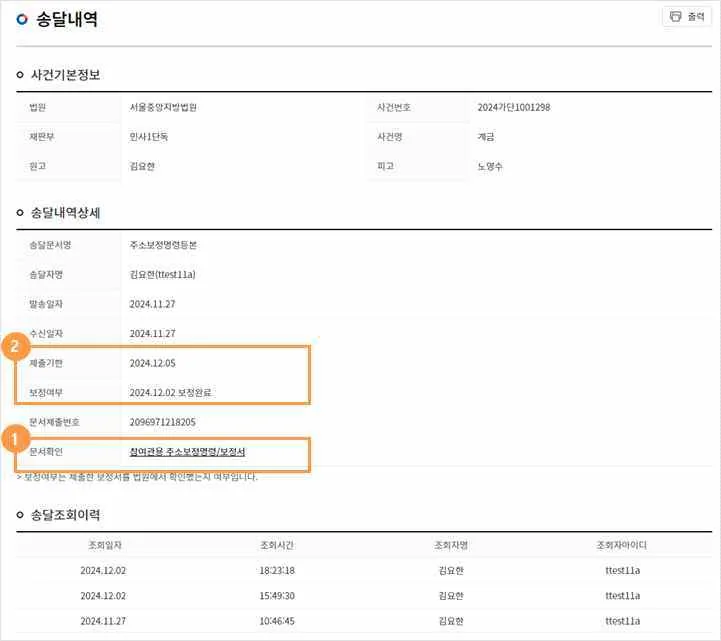Click defendant name 노영수

(490, 166)
